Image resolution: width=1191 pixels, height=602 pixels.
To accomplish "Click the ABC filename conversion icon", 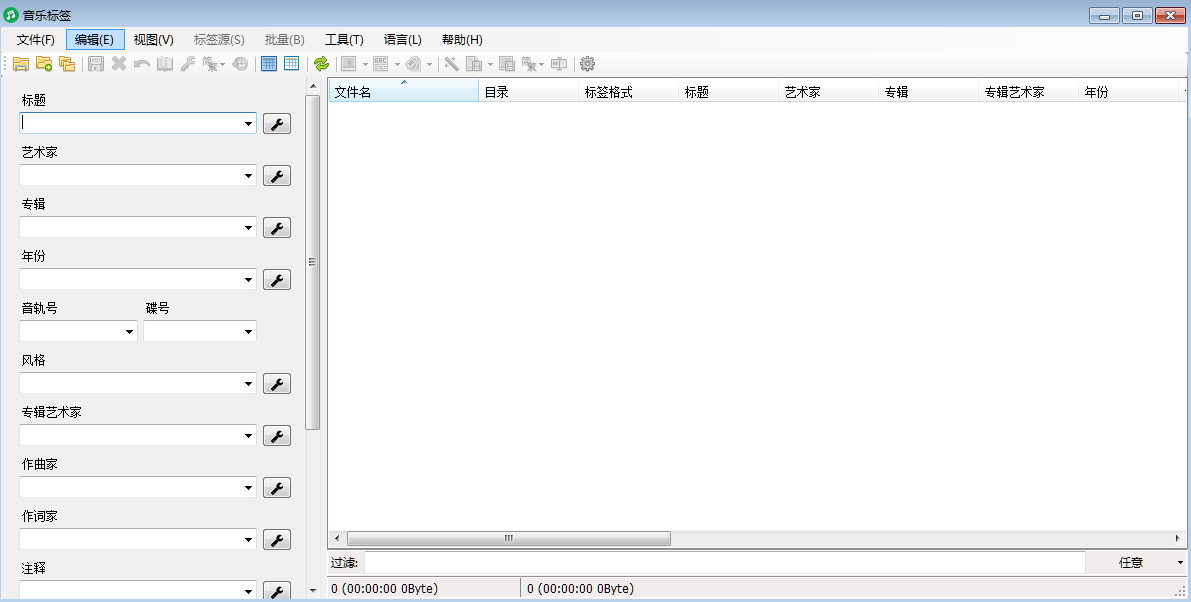I will click(381, 63).
